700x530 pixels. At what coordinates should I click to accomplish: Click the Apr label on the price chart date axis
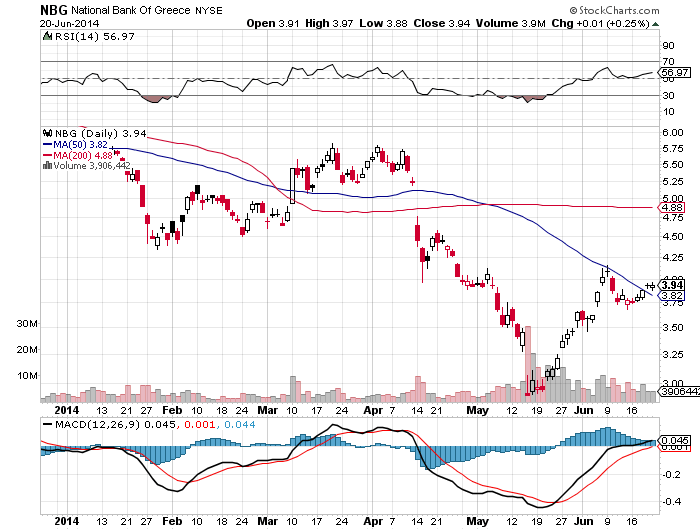[x=373, y=410]
